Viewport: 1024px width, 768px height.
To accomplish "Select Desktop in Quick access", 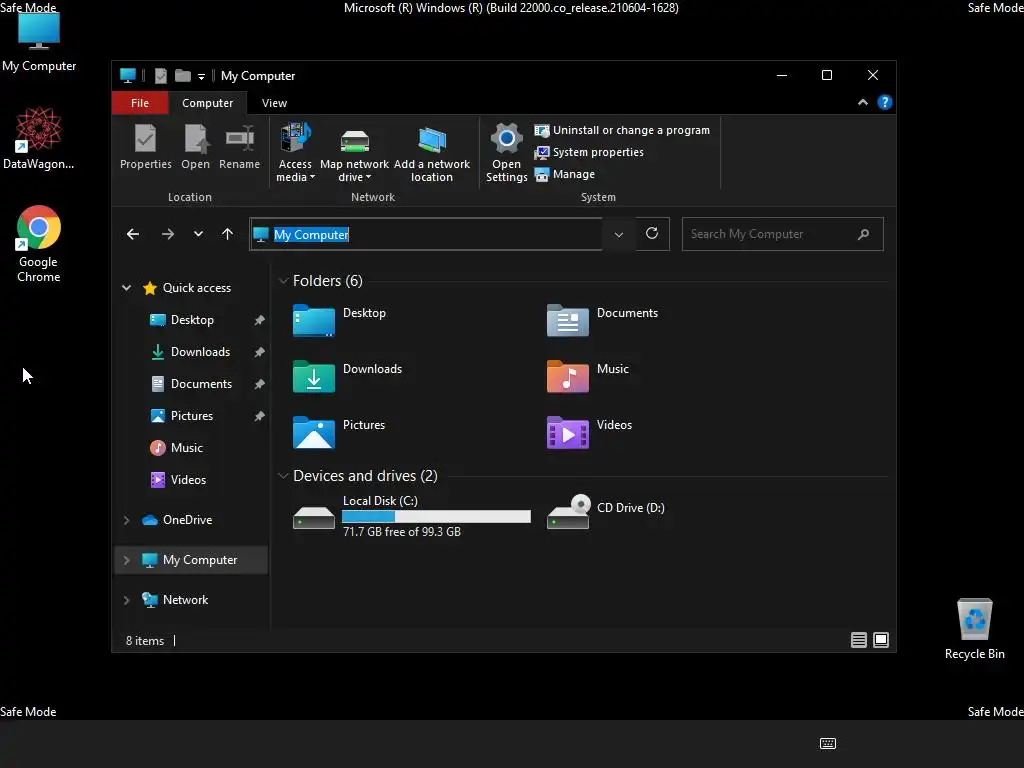I will [192, 320].
